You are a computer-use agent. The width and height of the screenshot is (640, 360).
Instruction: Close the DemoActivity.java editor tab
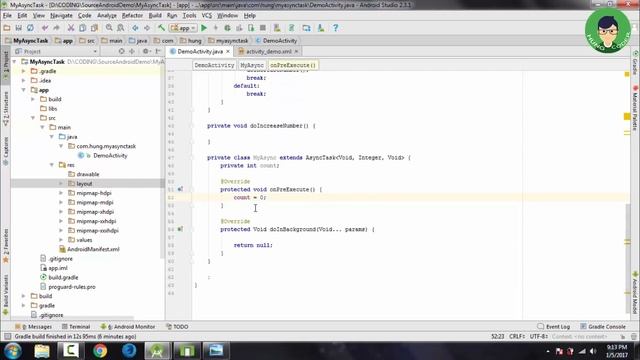point(228,51)
